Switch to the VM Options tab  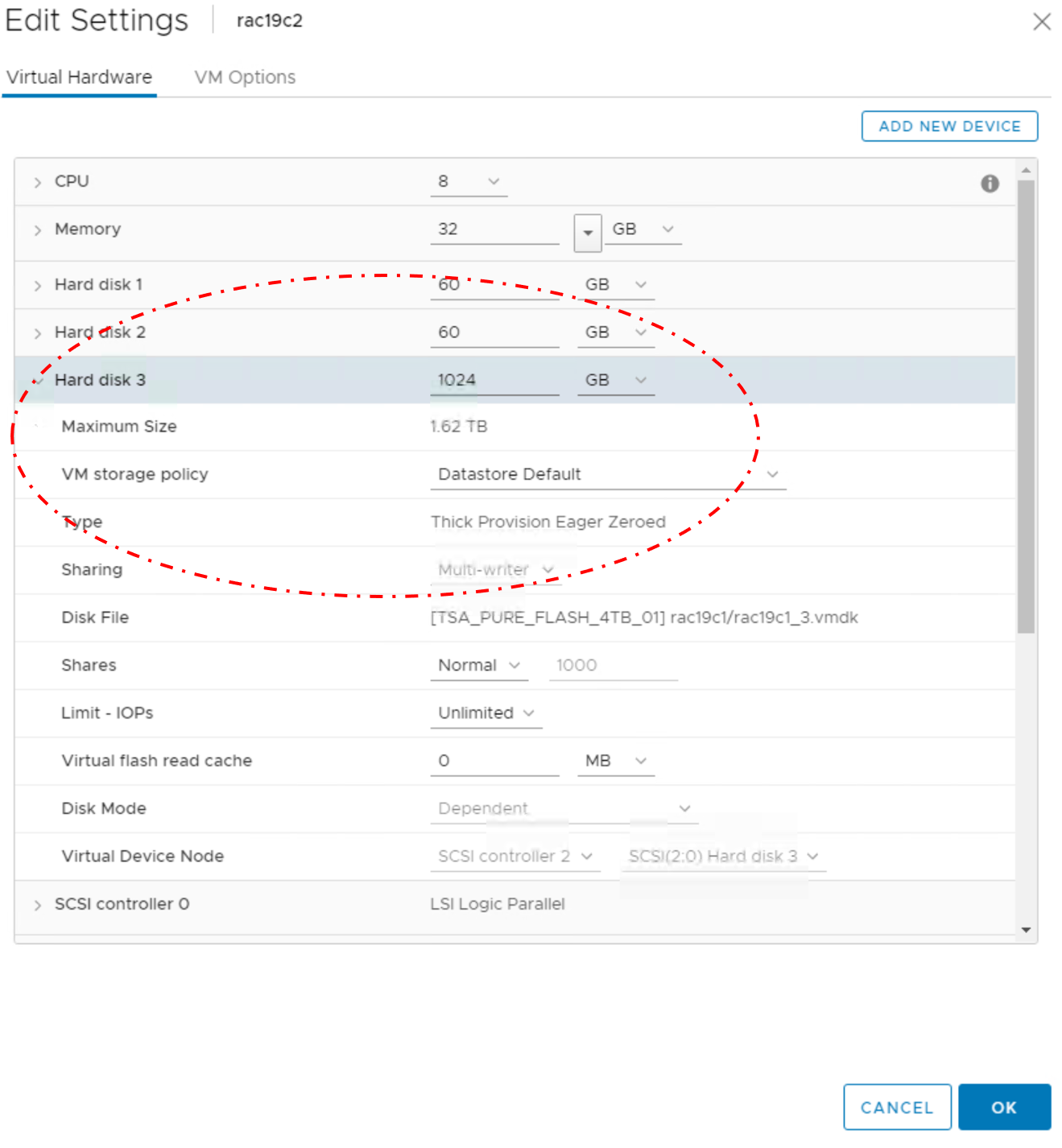tap(245, 77)
